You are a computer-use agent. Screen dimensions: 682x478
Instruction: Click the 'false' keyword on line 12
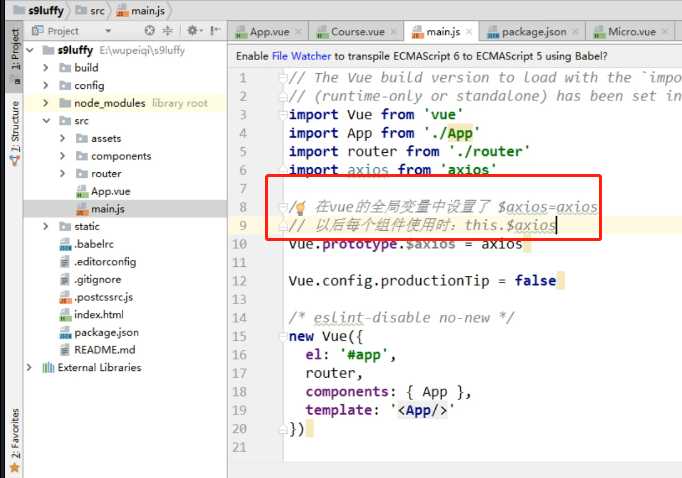[535, 281]
